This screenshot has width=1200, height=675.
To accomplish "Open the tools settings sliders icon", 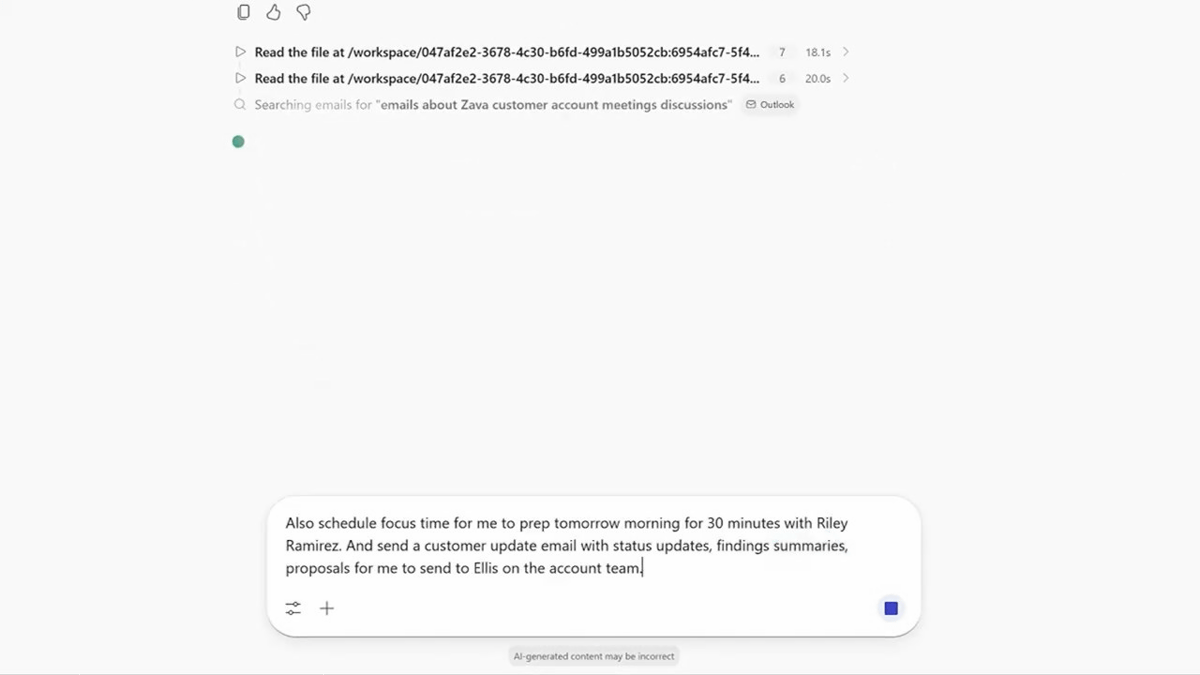I will 293,608.
